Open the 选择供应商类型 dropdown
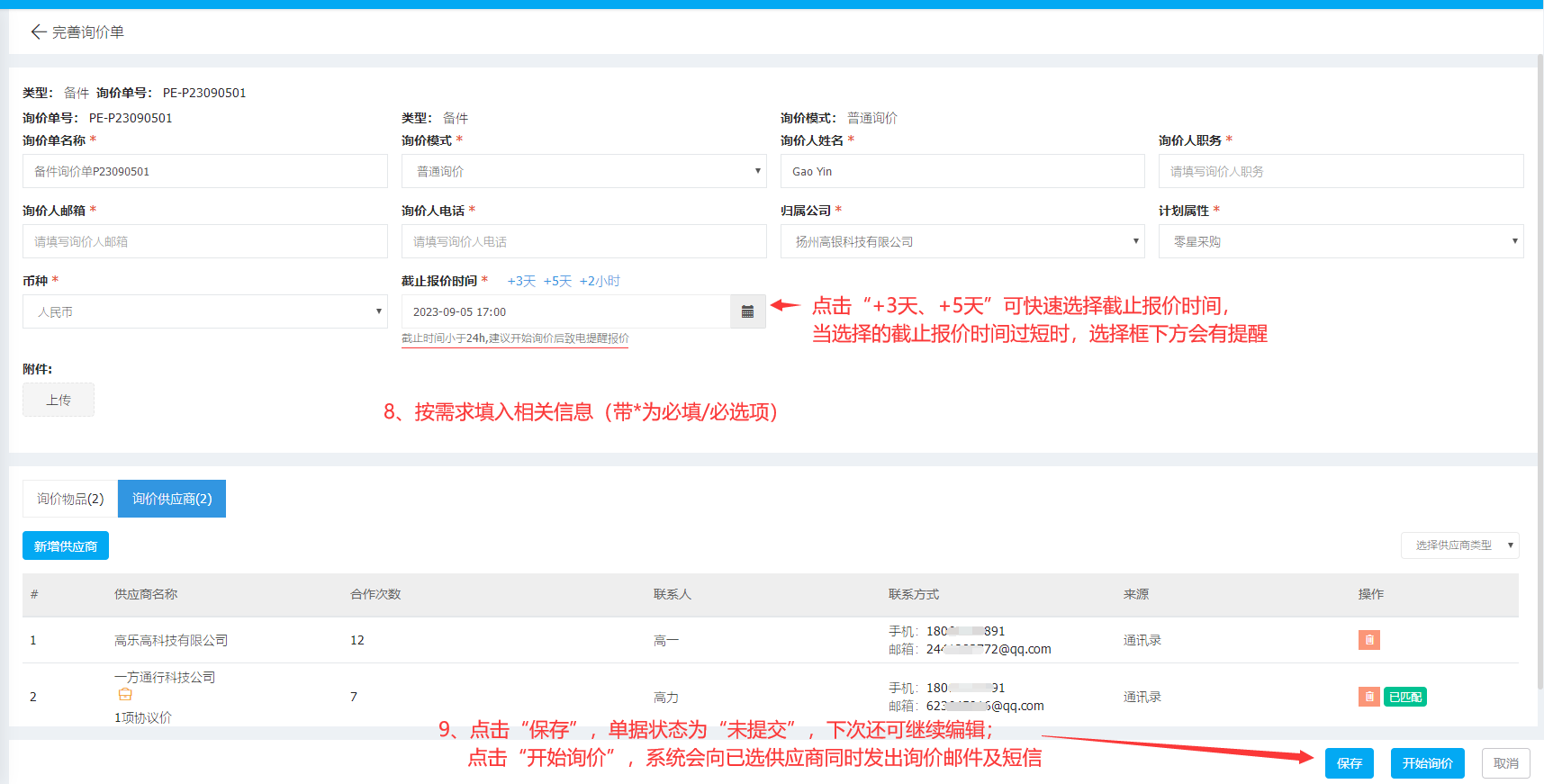1544x784 pixels. point(1459,545)
